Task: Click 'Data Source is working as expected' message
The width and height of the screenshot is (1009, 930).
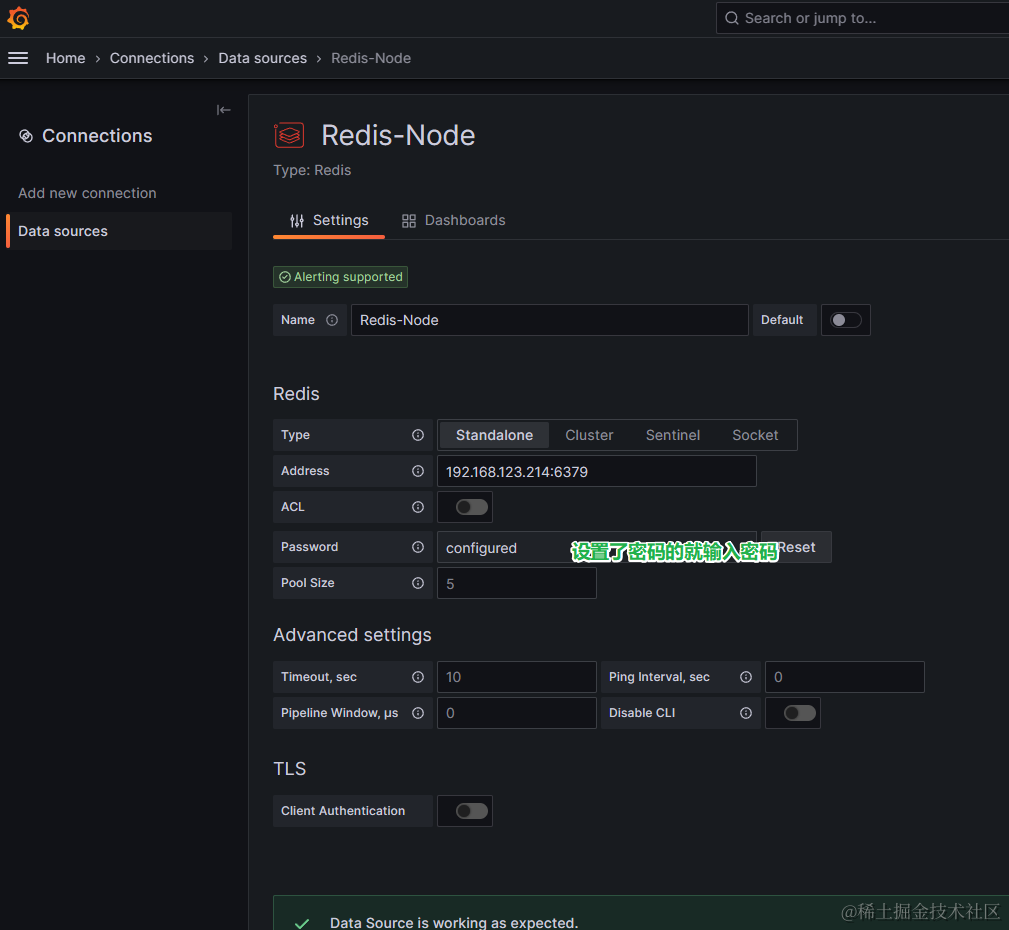Action: [x=454, y=923]
